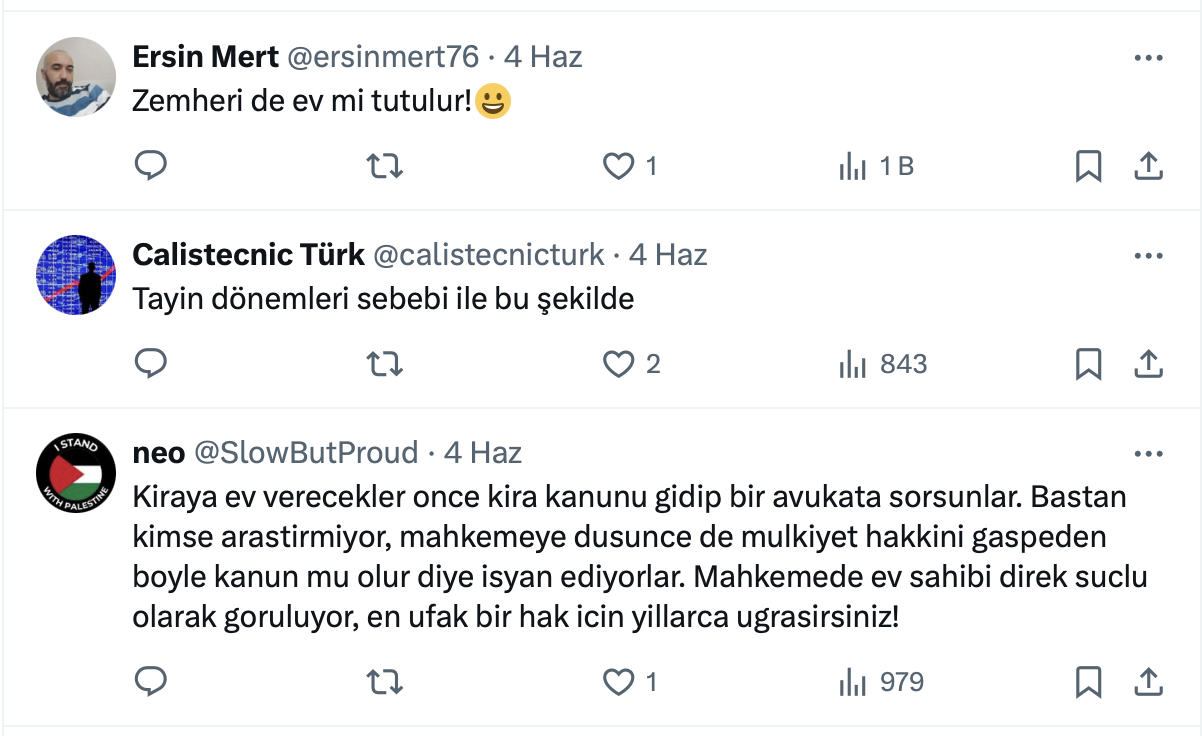Reply to Ersin Mert's tweet
Viewport: 1202px width, 736px height.
pos(150,166)
